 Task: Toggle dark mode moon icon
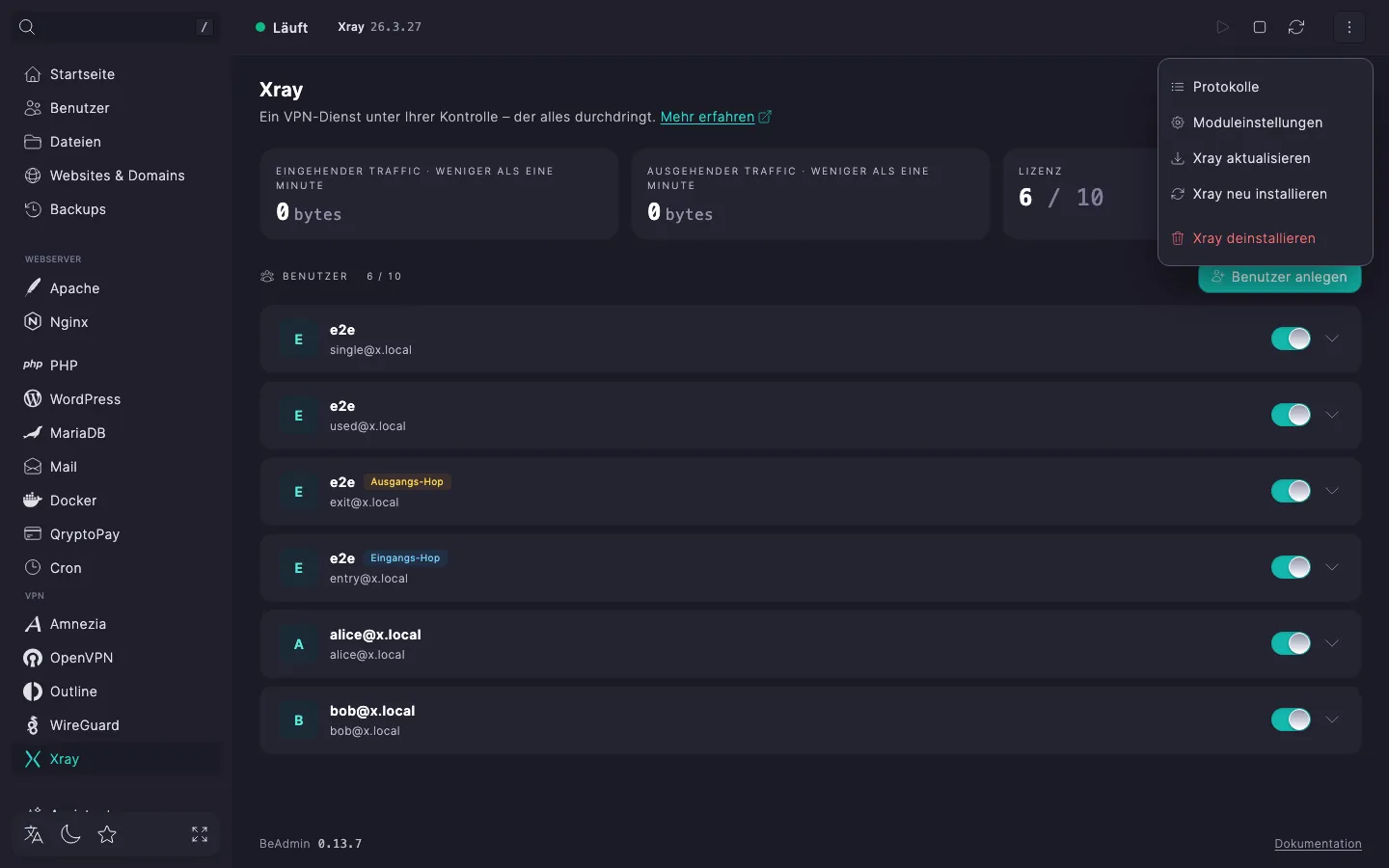[x=70, y=834]
